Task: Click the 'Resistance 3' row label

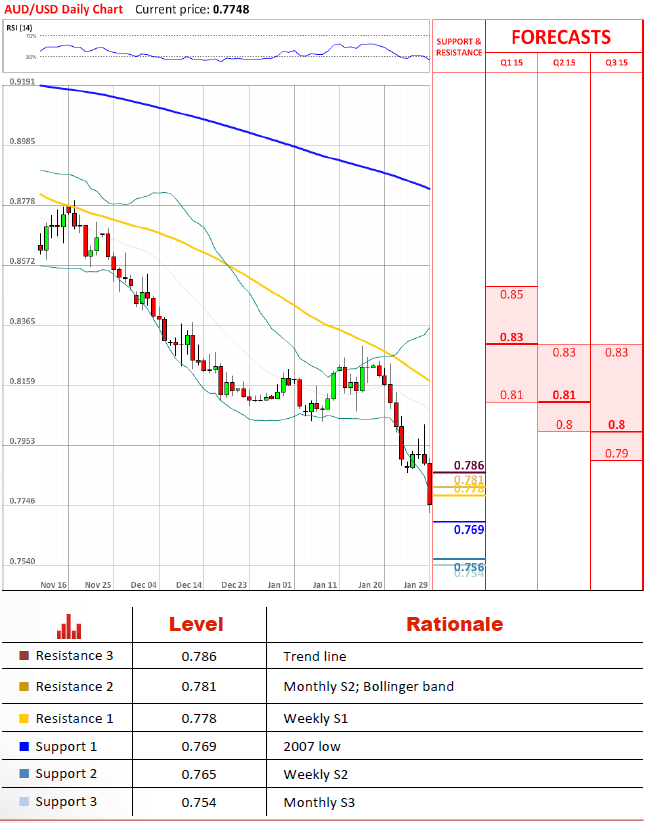Action: pos(75,656)
